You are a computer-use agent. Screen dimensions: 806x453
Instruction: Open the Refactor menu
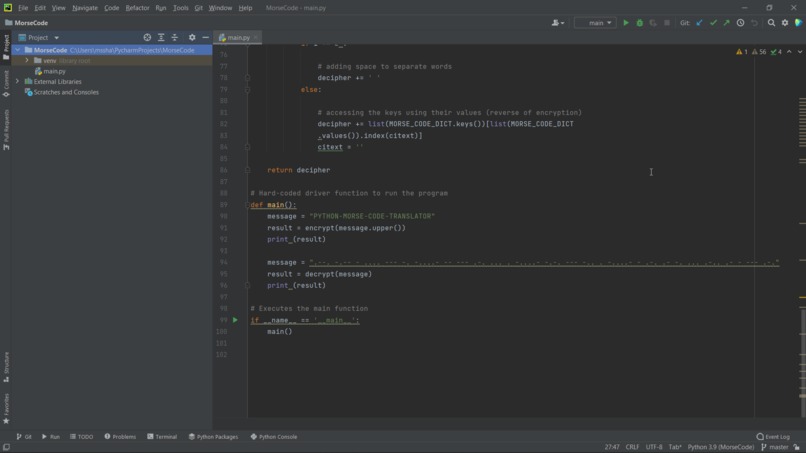(x=137, y=8)
